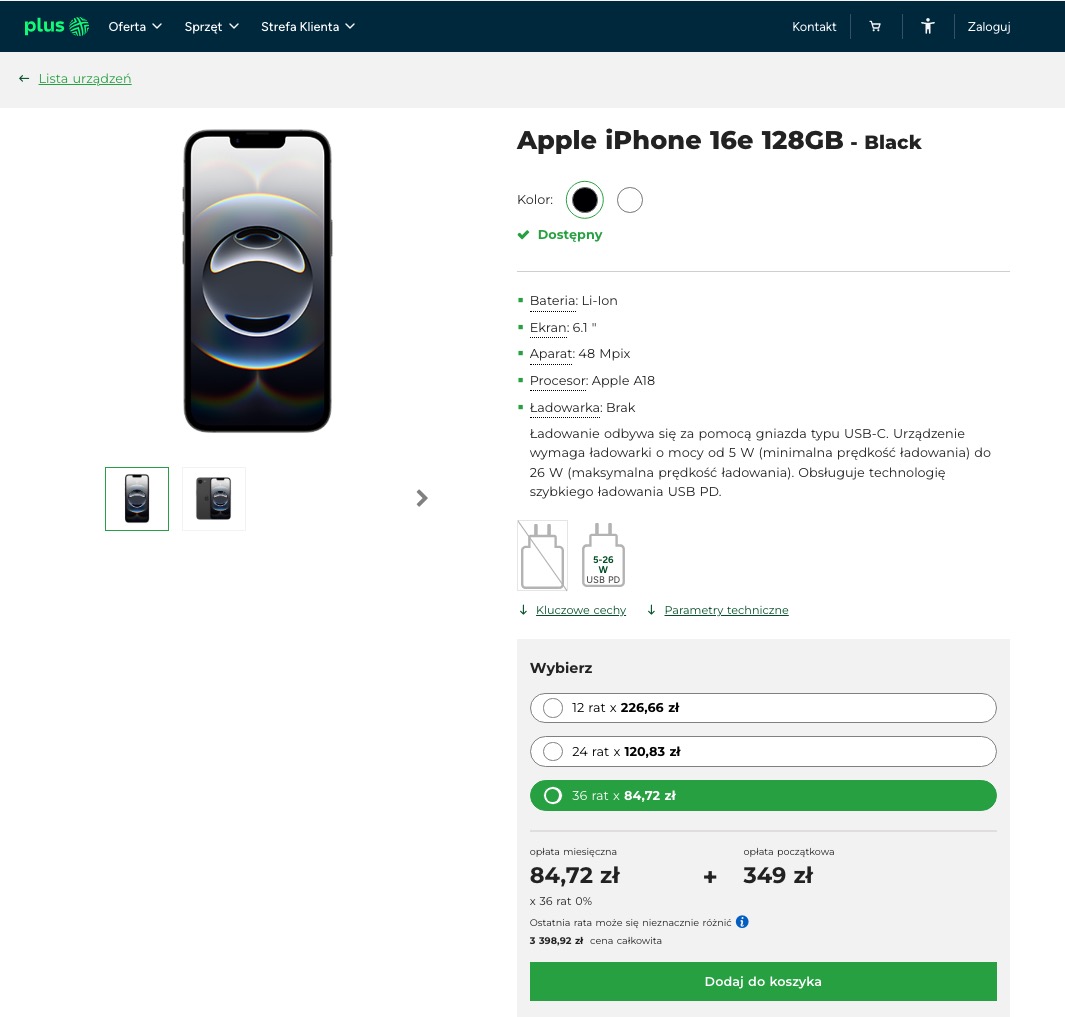Image resolution: width=1065 pixels, height=1017 pixels.
Task: Click the 5-26 W USB PD charger icon
Action: pos(603,555)
